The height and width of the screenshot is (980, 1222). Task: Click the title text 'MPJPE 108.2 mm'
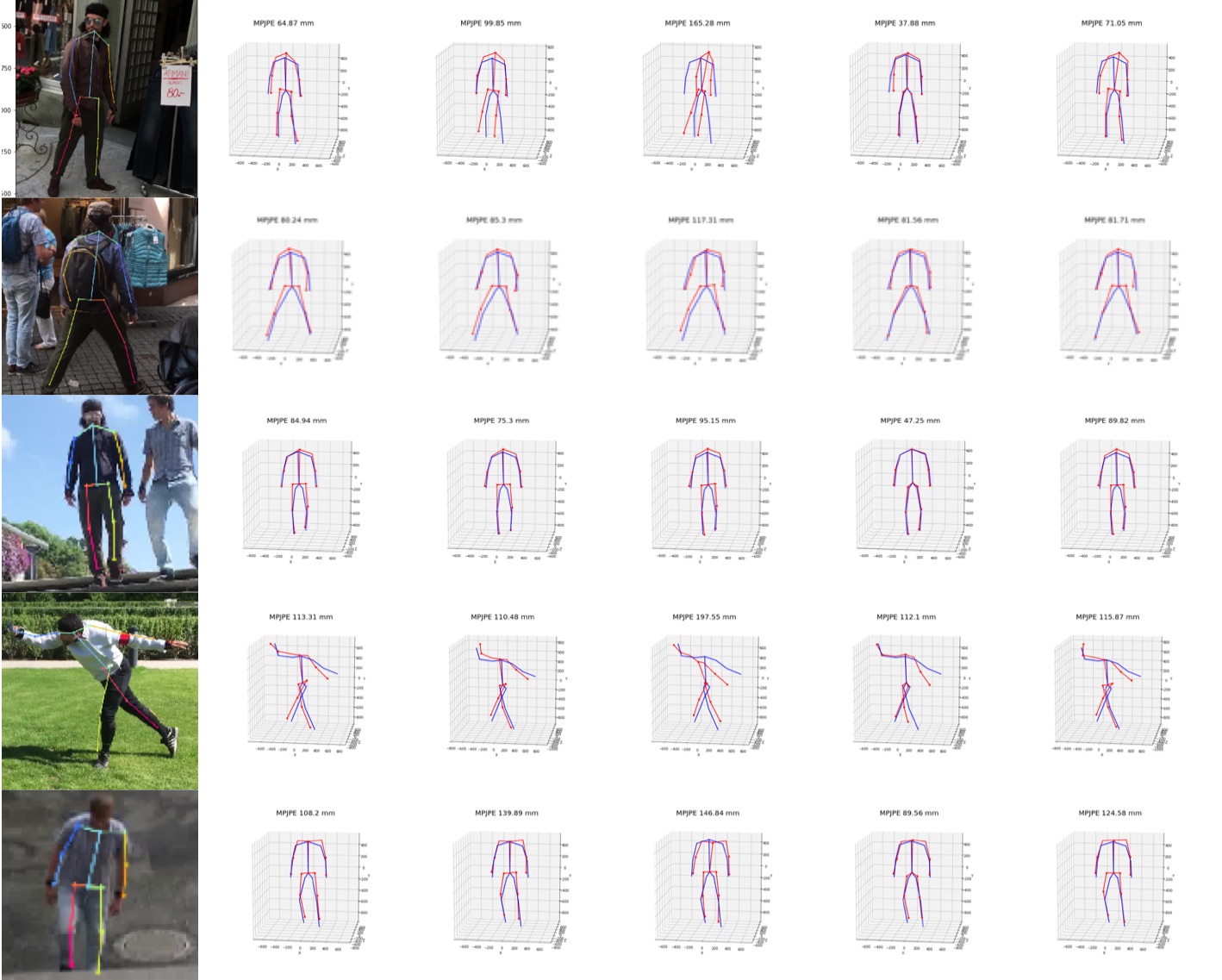[305, 813]
